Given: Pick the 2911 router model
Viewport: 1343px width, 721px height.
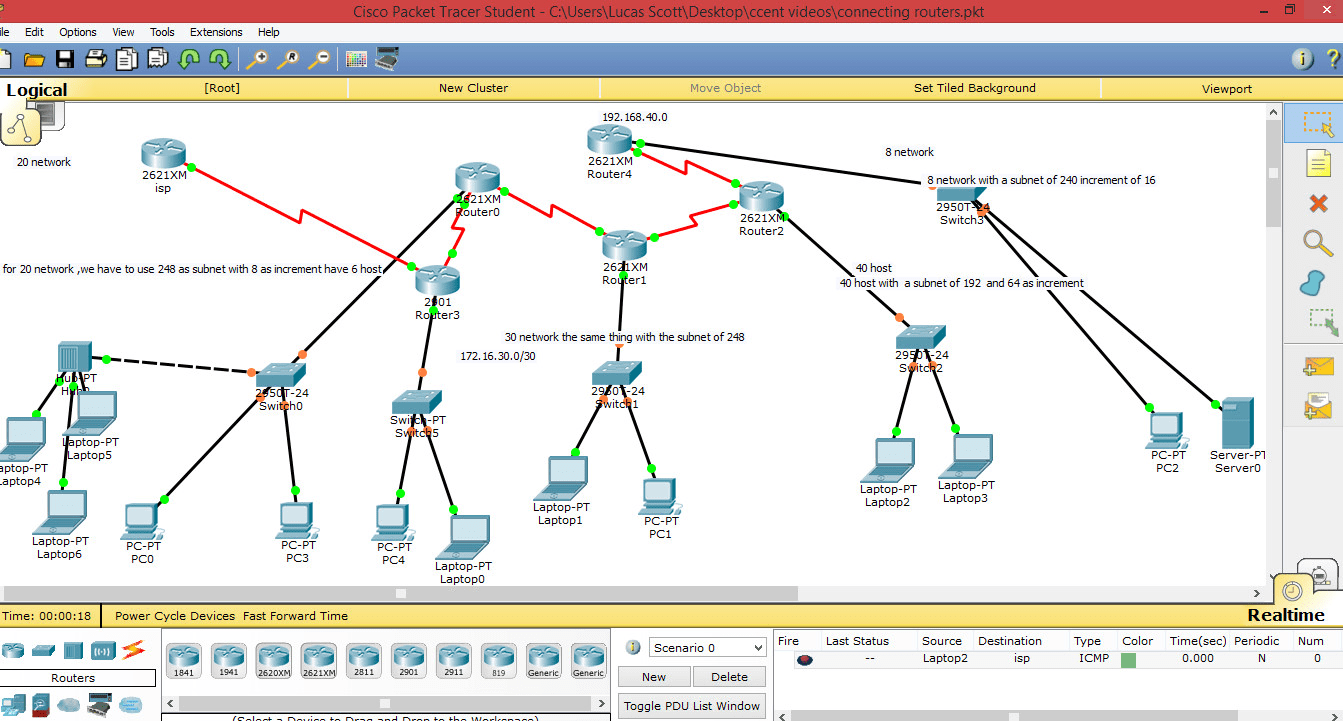Looking at the screenshot, I should point(454,660).
